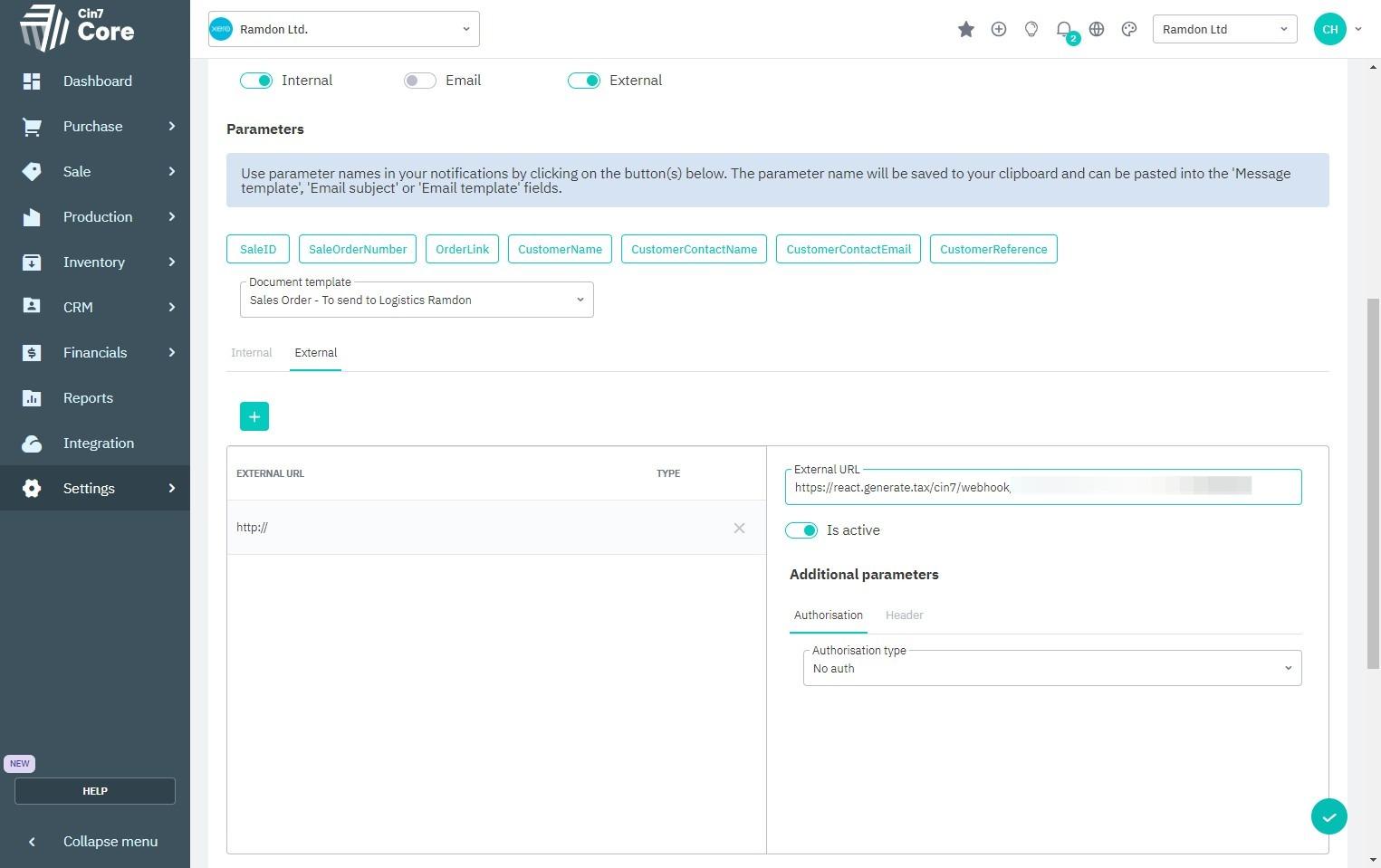Open the notifications bell
1381x868 pixels.
click(1064, 30)
